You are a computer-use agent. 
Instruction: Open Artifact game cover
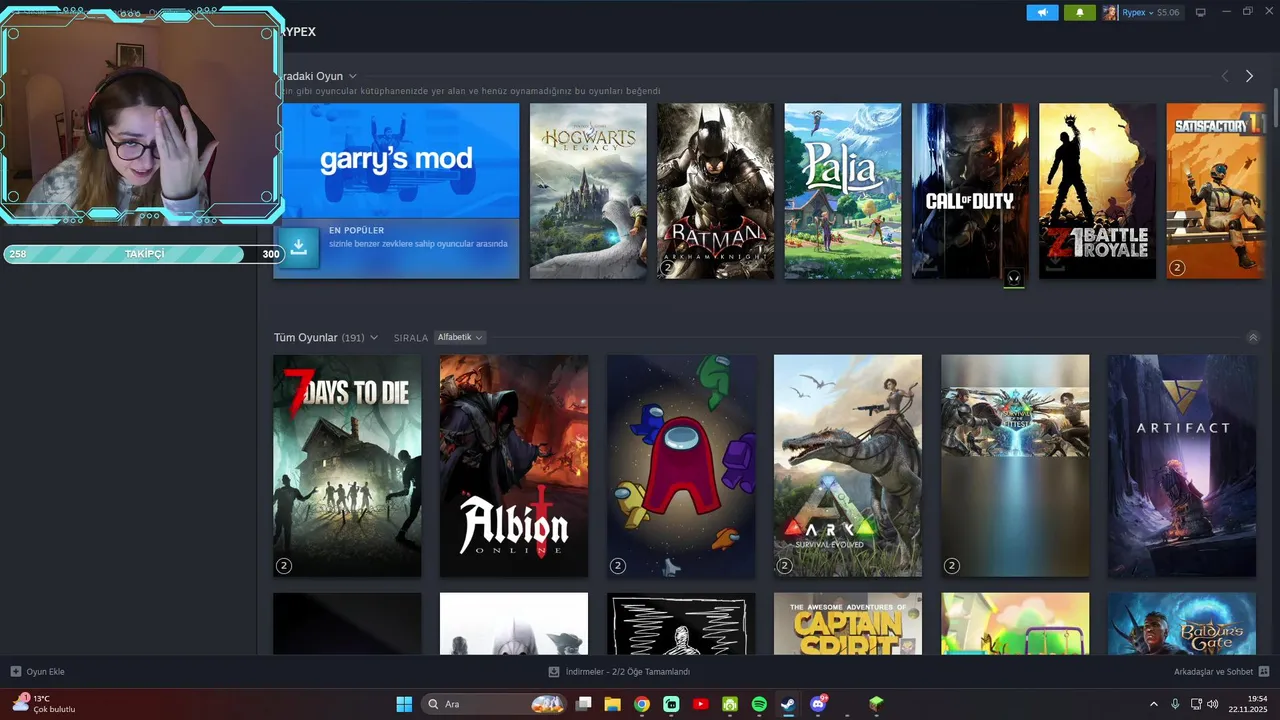(1182, 466)
